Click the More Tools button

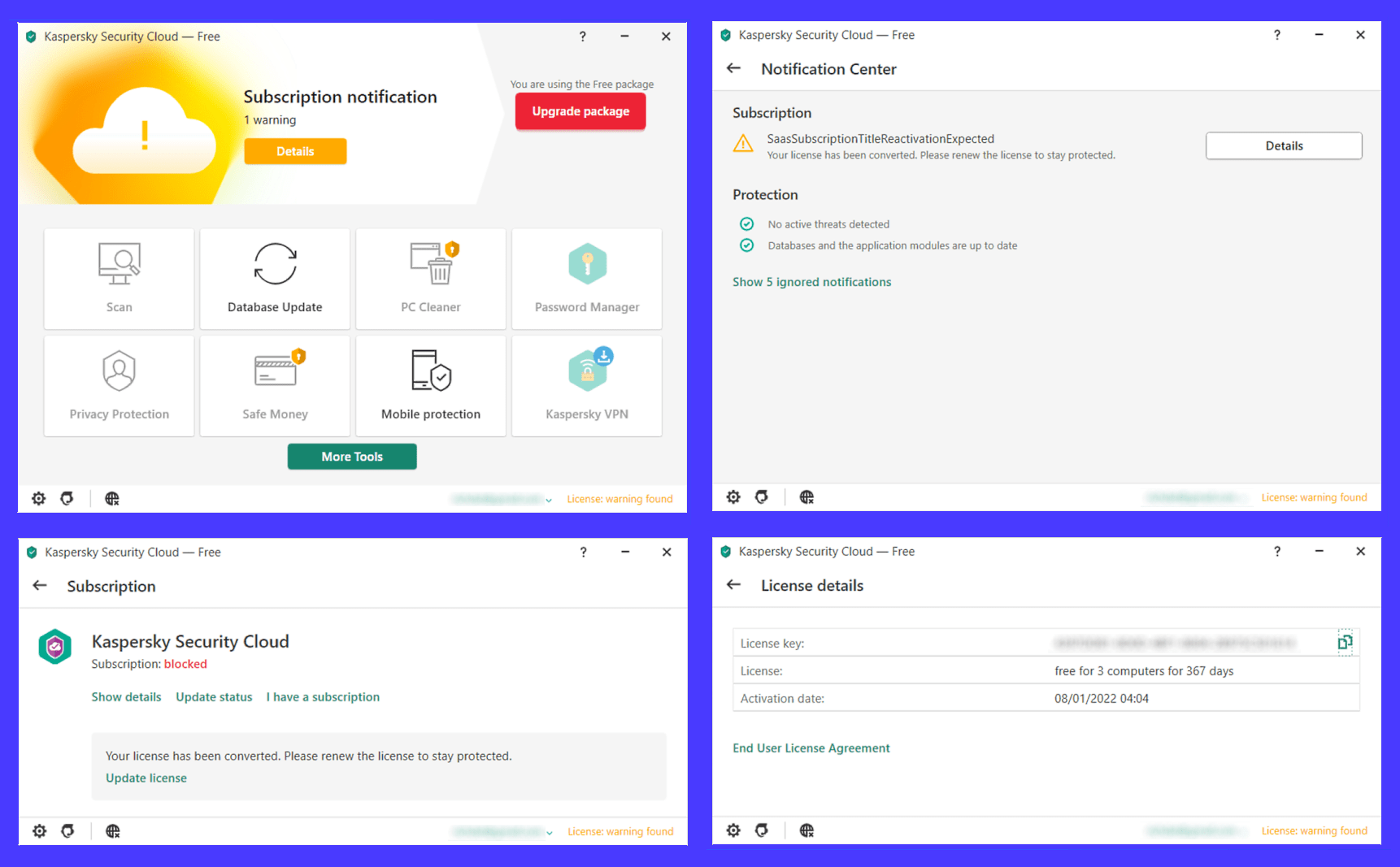tap(352, 457)
